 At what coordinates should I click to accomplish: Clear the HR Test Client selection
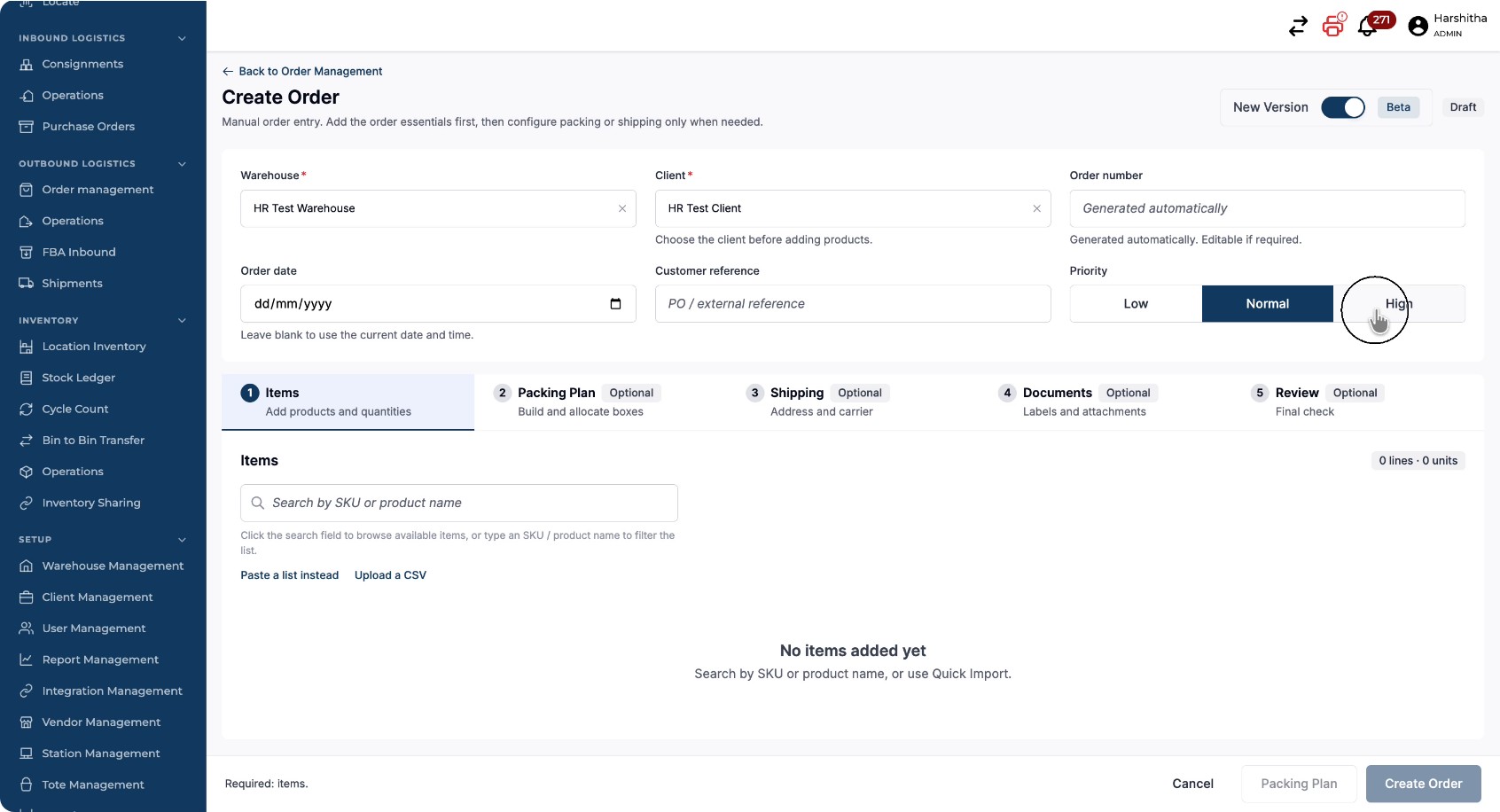(1036, 208)
